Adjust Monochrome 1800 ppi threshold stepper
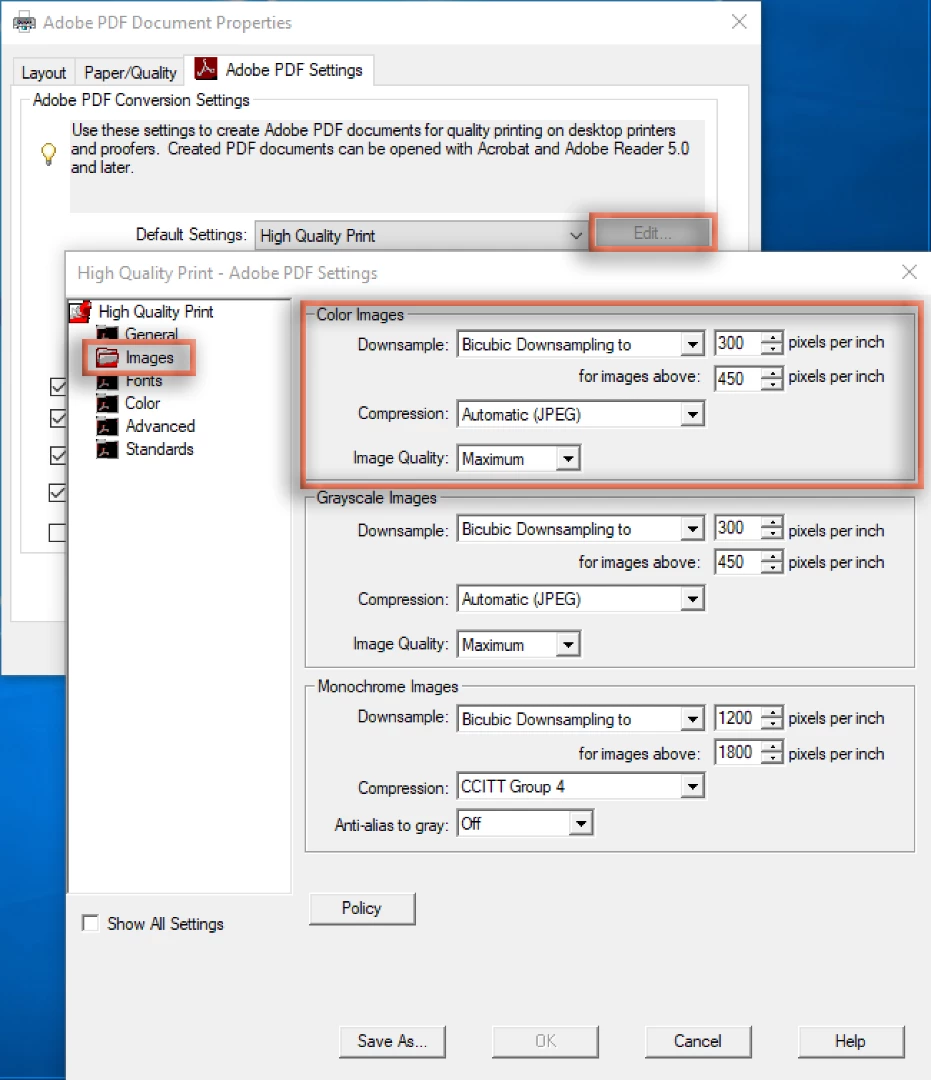Screen dimensions: 931x1080 [773, 752]
